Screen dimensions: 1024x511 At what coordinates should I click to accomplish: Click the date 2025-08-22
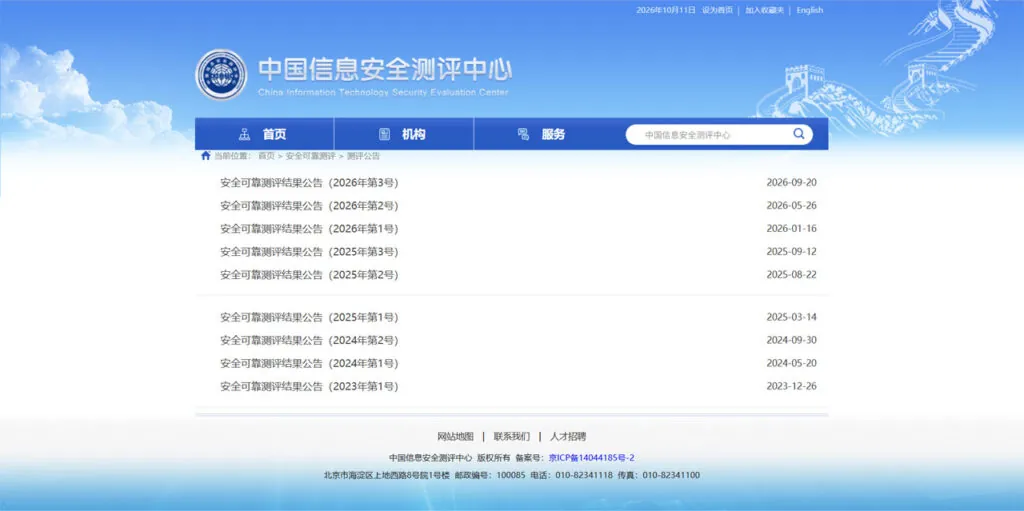tap(792, 274)
